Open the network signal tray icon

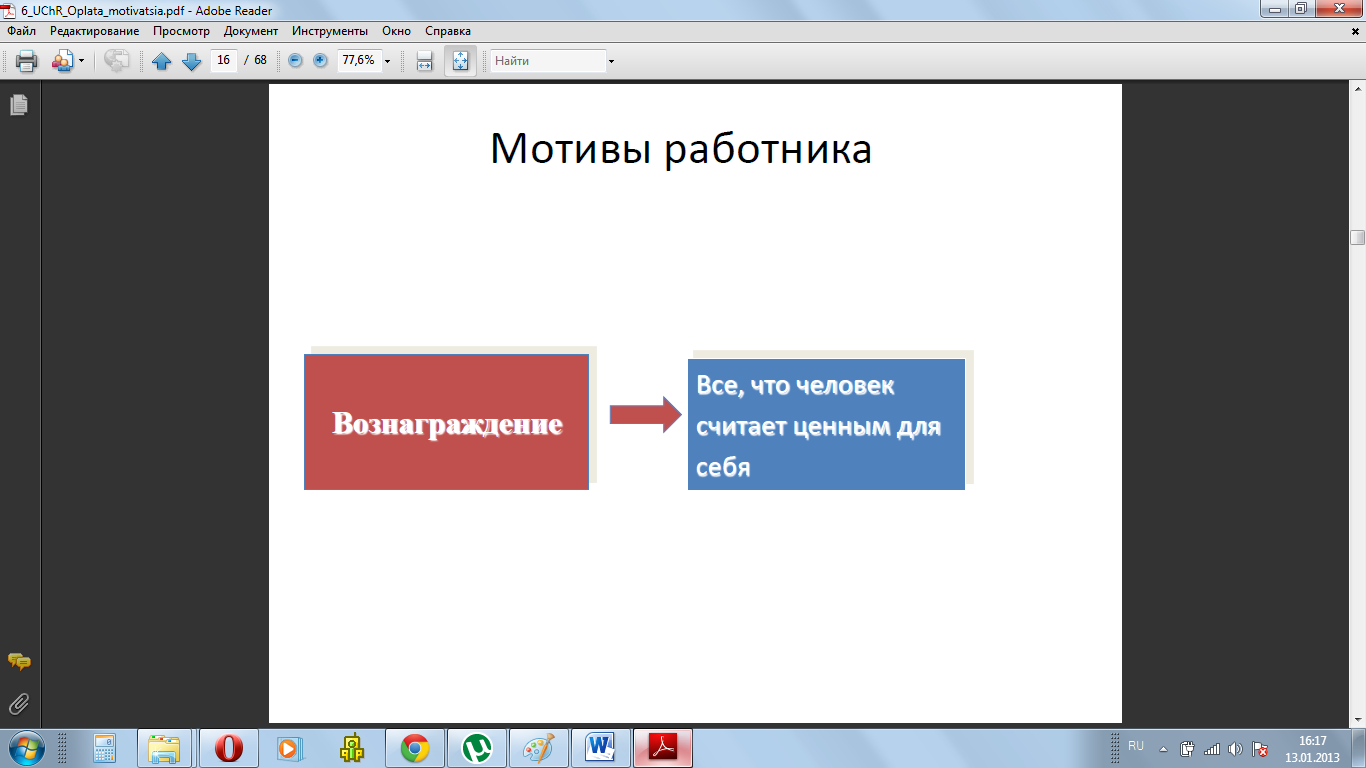click(x=1212, y=748)
